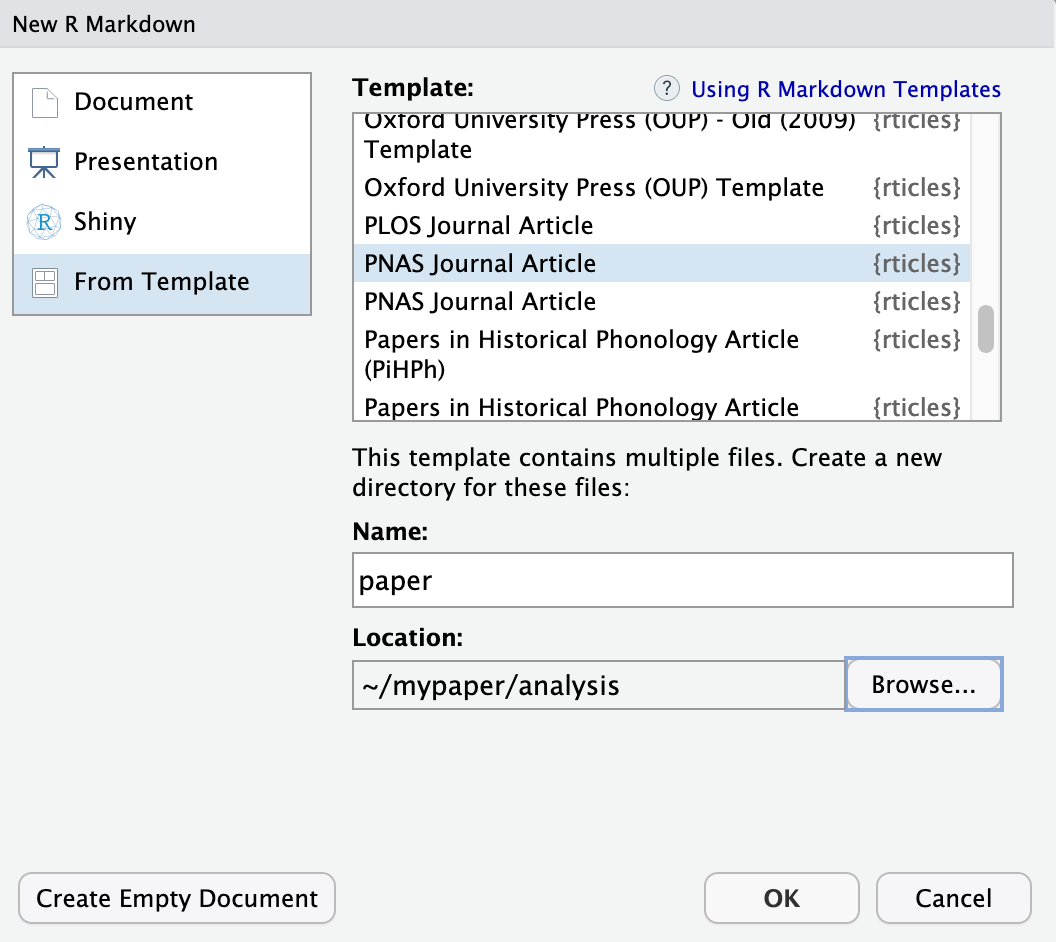Click the Location path field

coord(598,685)
